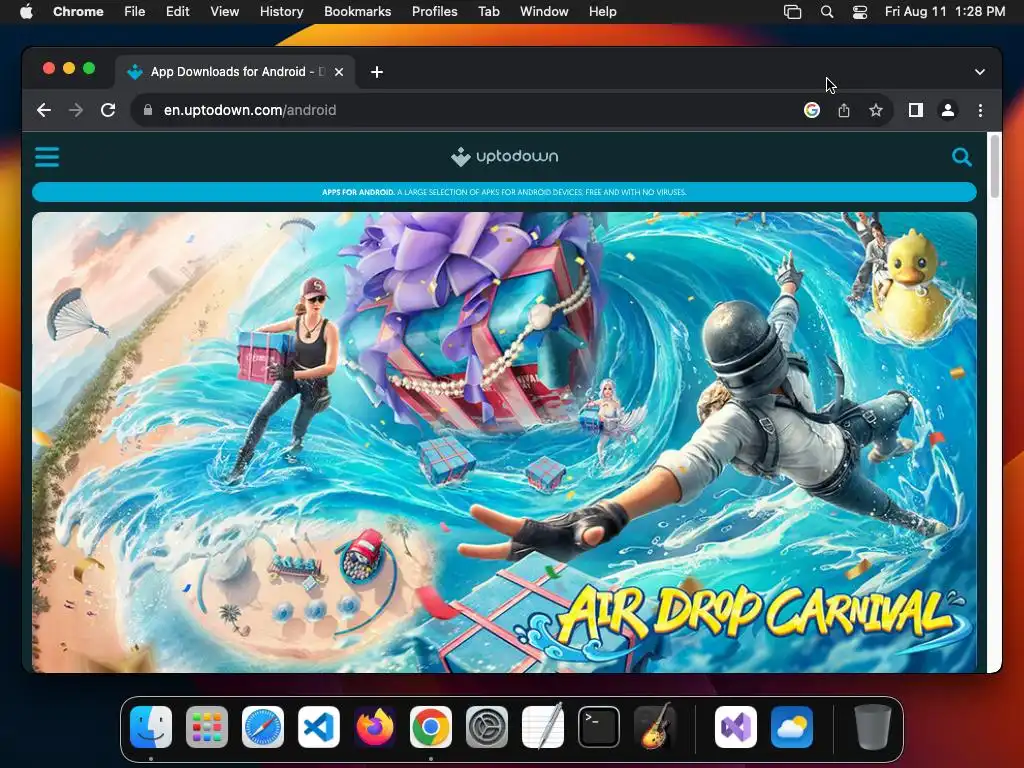Open the View menu
The image size is (1024, 768).
click(x=225, y=11)
